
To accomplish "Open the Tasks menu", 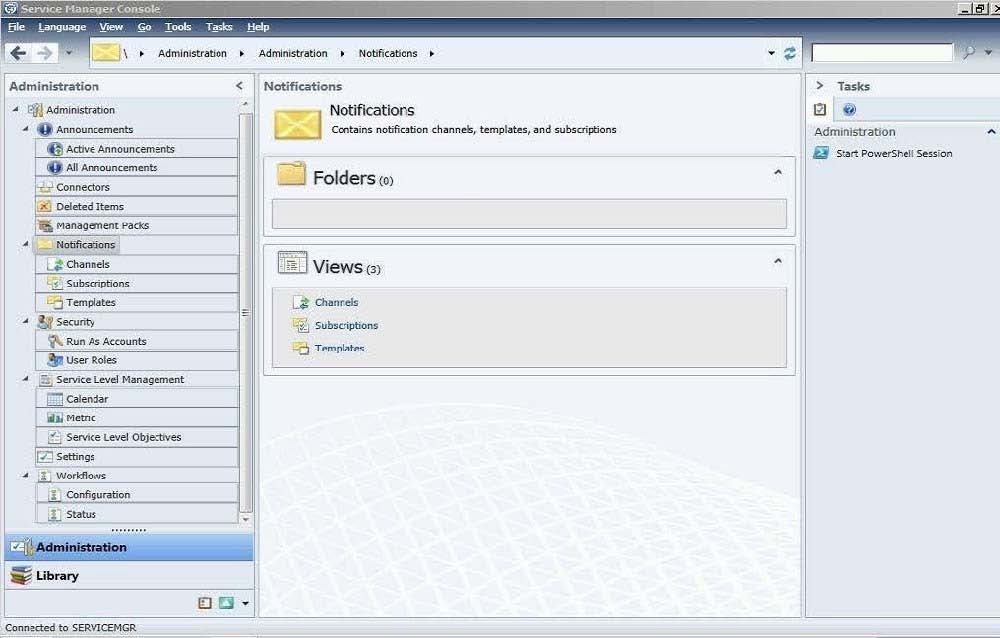I will coord(219,27).
